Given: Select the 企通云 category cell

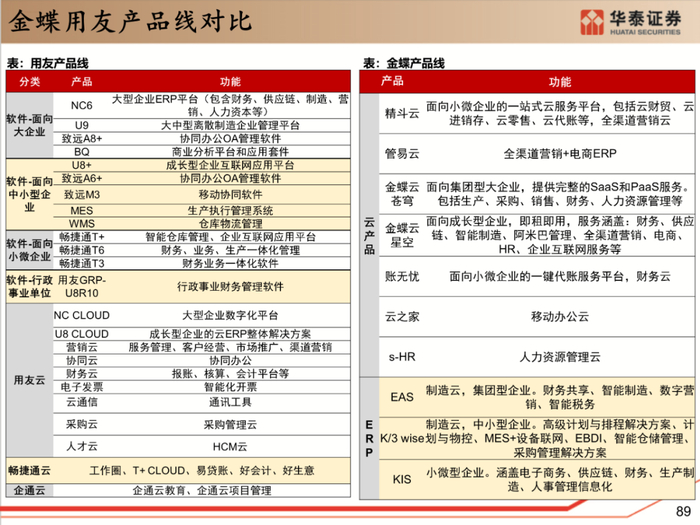Looking at the screenshot, I should 29,490.
